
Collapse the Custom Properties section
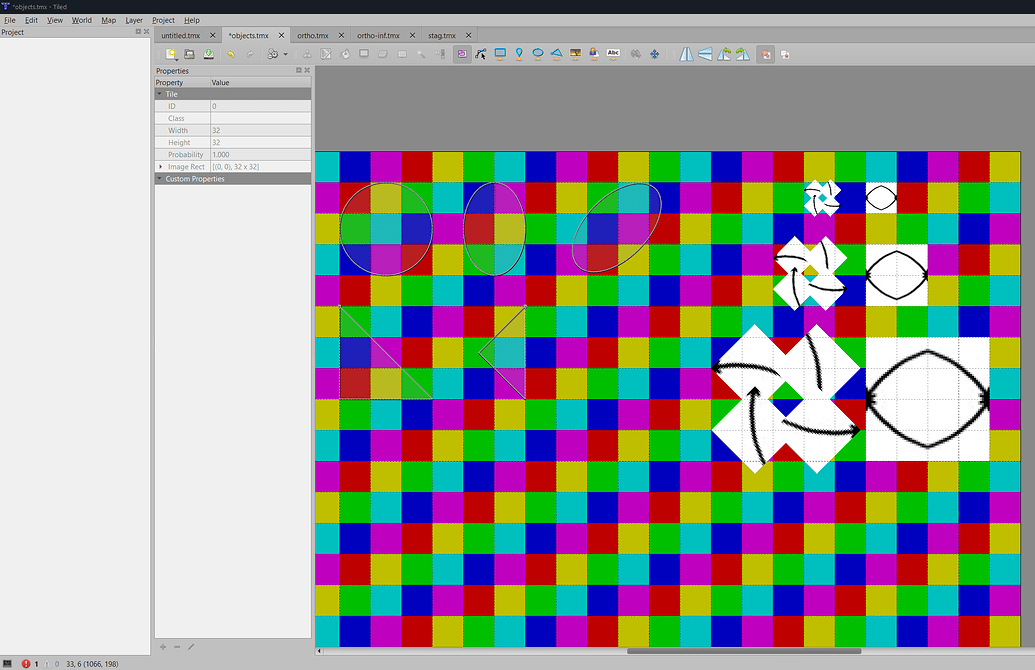pos(159,179)
